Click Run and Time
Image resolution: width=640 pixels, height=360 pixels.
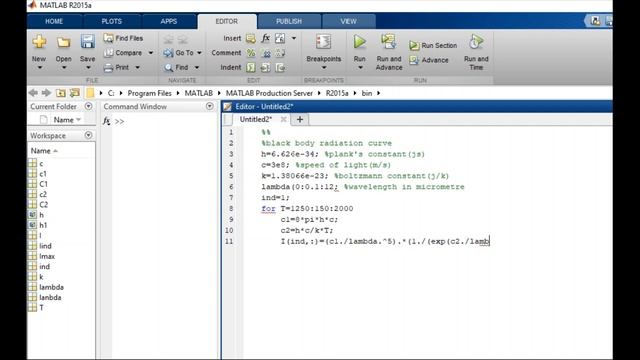point(476,52)
